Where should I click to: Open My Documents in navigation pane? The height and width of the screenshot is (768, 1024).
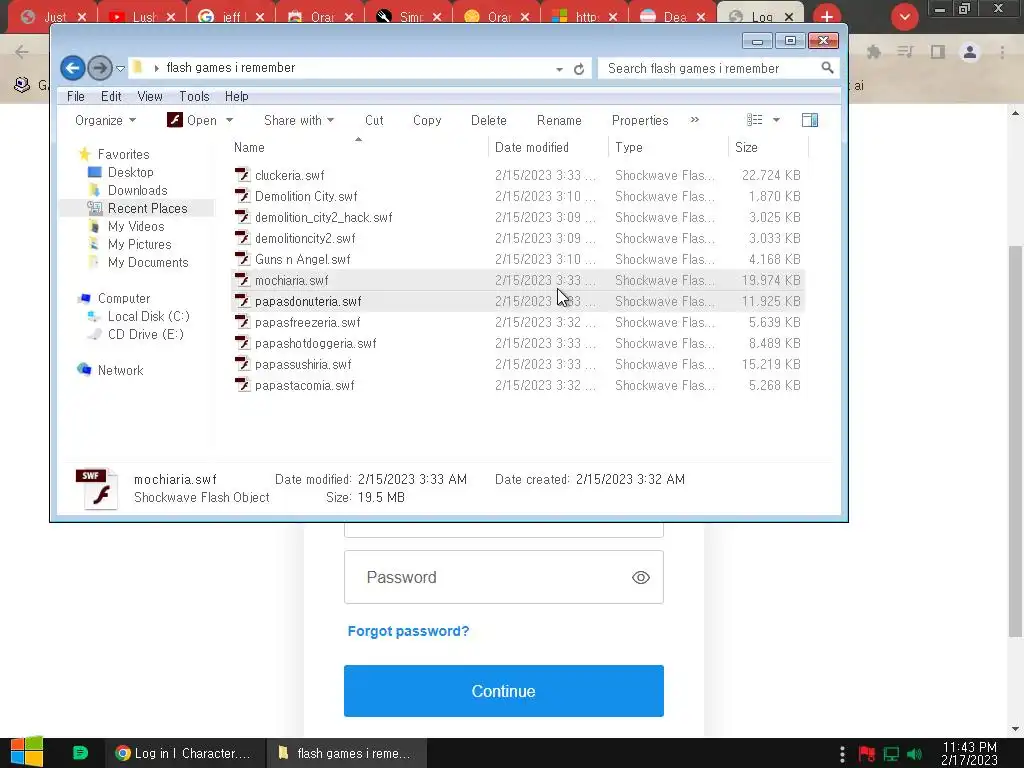pyautogui.click(x=138, y=263)
